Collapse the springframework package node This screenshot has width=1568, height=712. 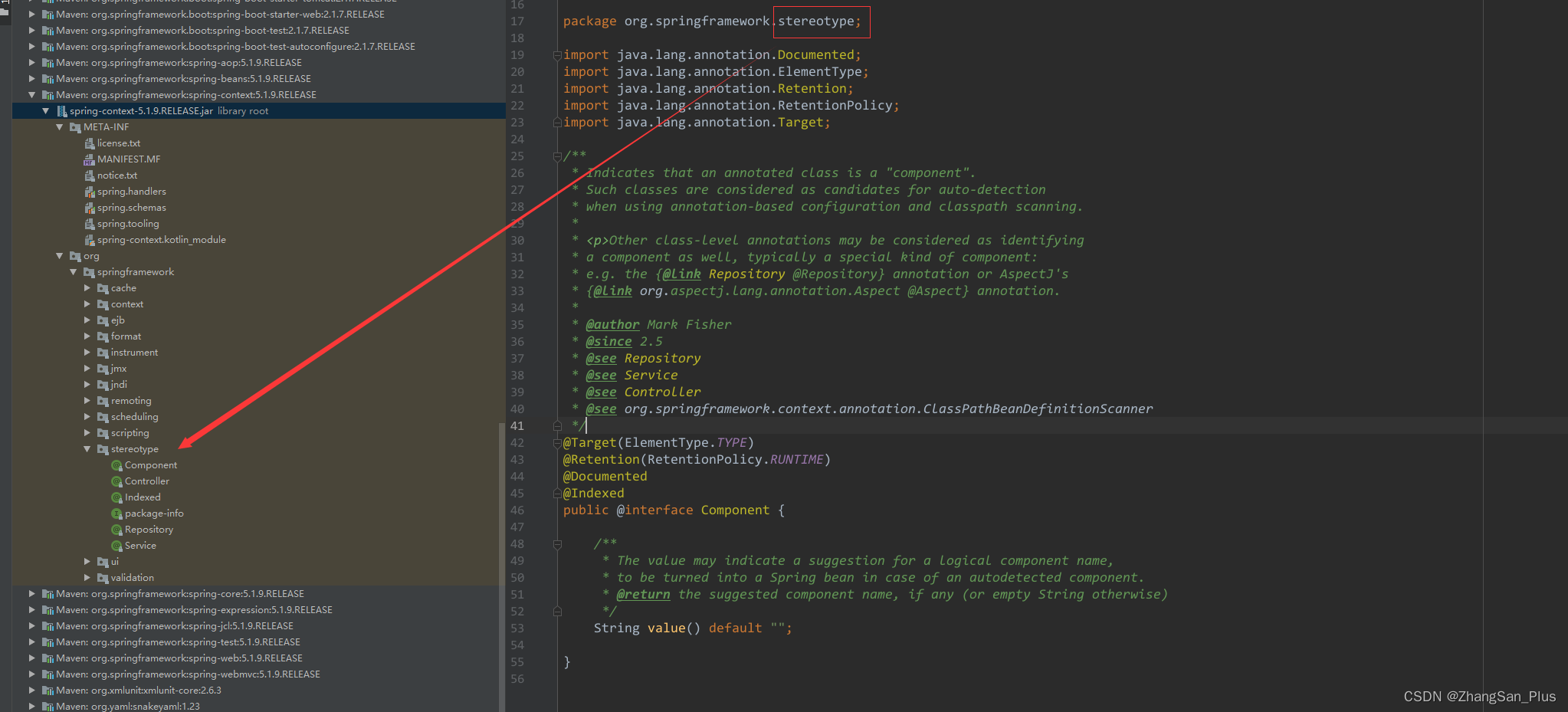(x=73, y=272)
